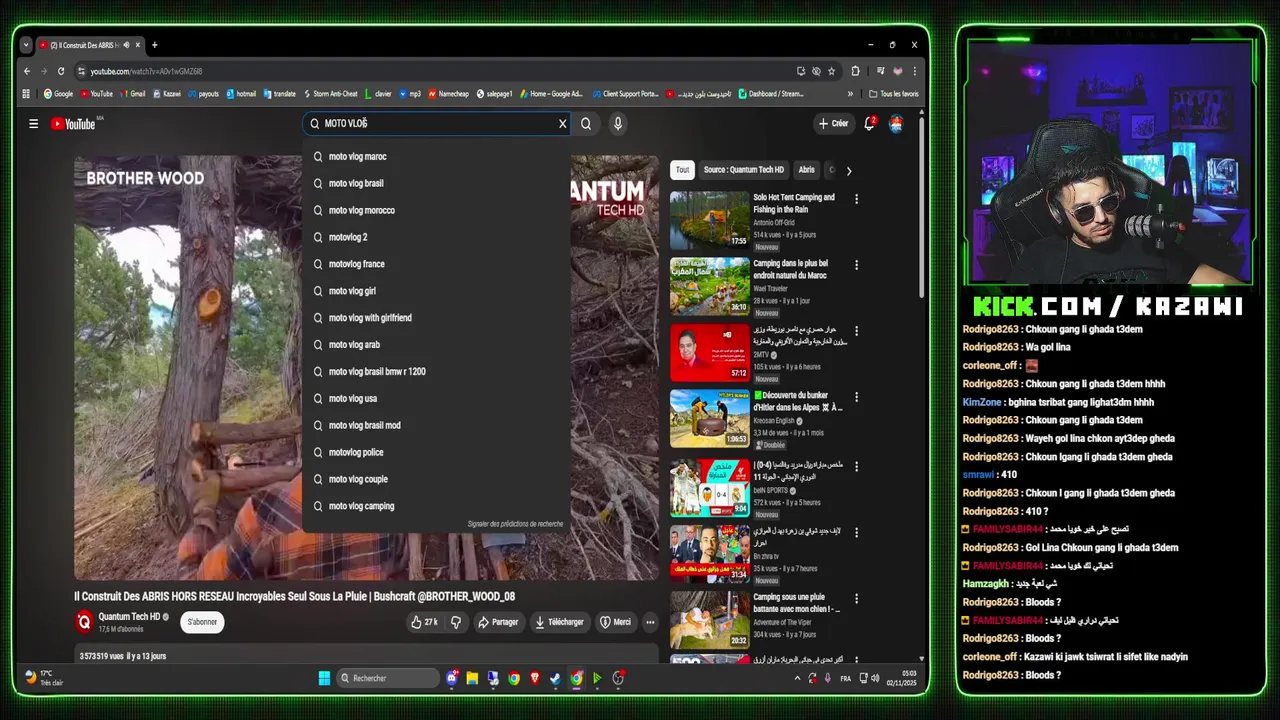Screen dimensions: 1280x720
Task: Bookmark this page with star icon
Action: tap(831, 71)
